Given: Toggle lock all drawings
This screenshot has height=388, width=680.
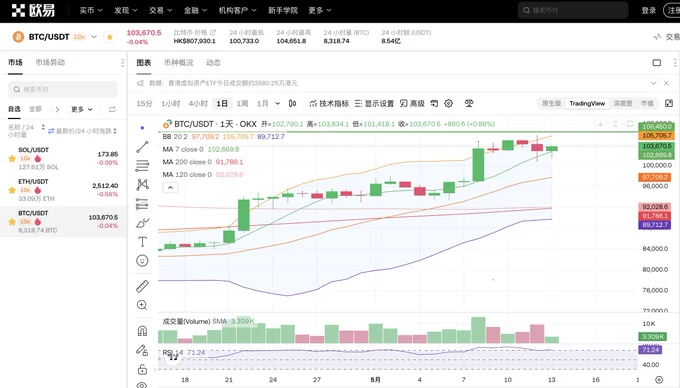Looking at the screenshot, I should (142, 369).
